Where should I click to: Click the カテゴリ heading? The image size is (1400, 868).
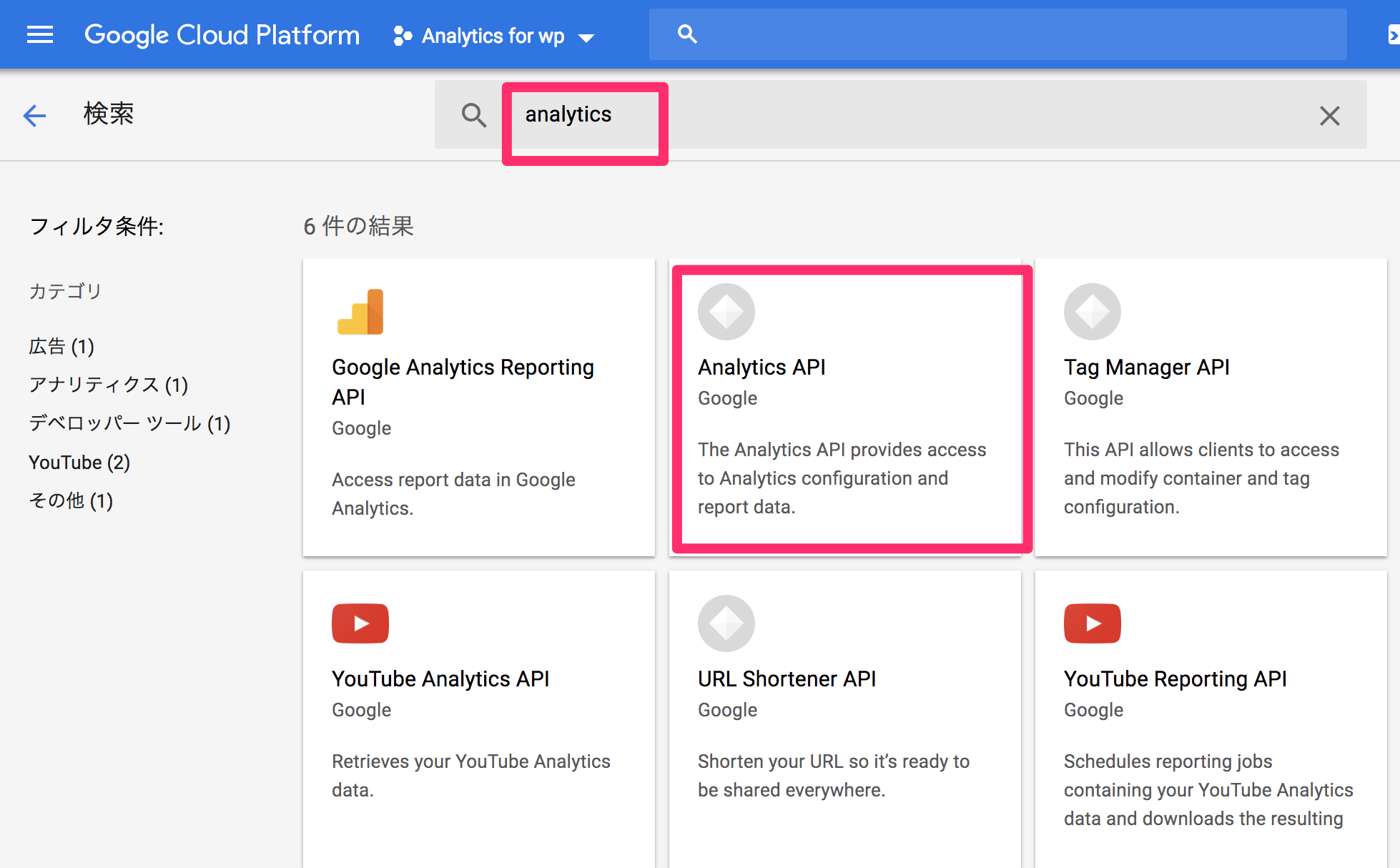tap(66, 291)
